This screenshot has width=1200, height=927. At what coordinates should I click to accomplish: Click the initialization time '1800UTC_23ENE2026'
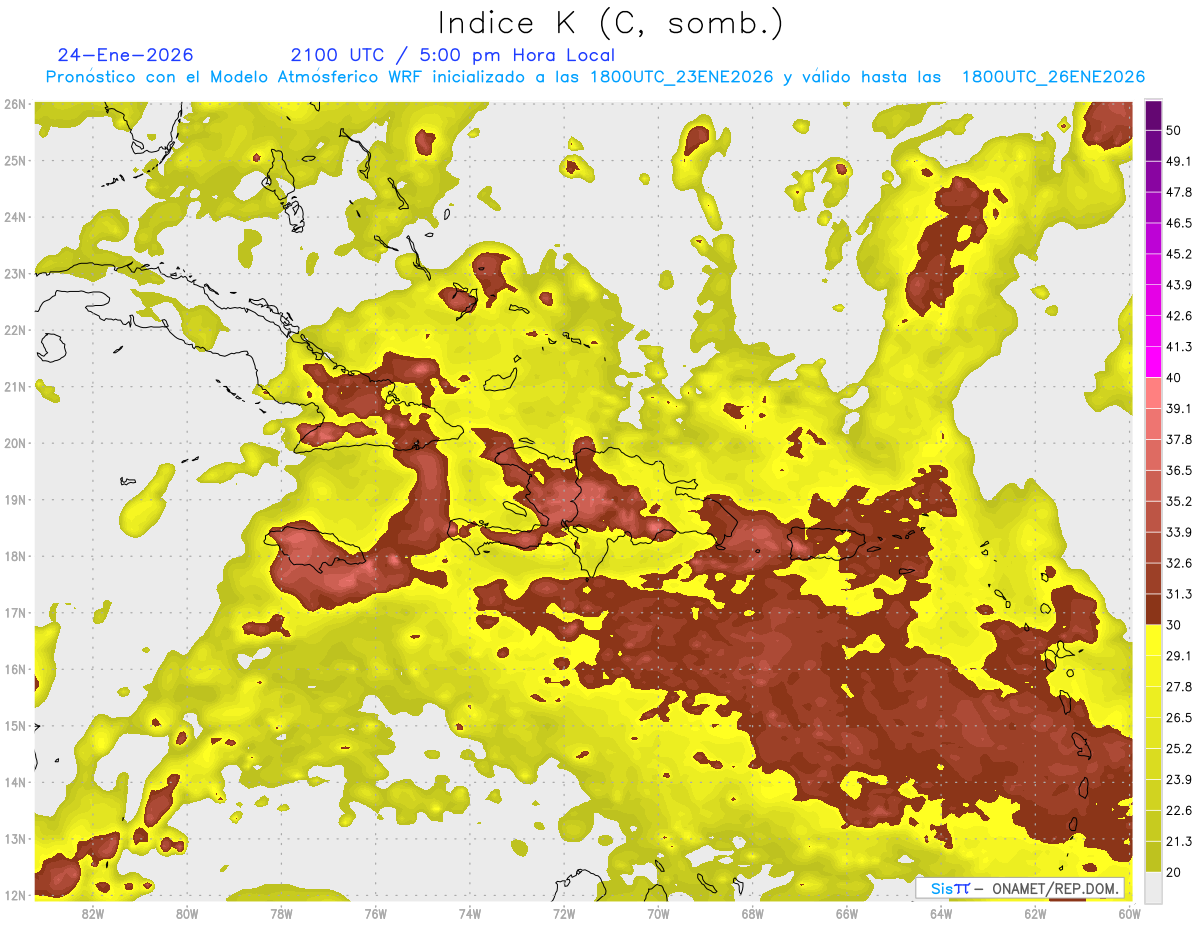(681, 77)
